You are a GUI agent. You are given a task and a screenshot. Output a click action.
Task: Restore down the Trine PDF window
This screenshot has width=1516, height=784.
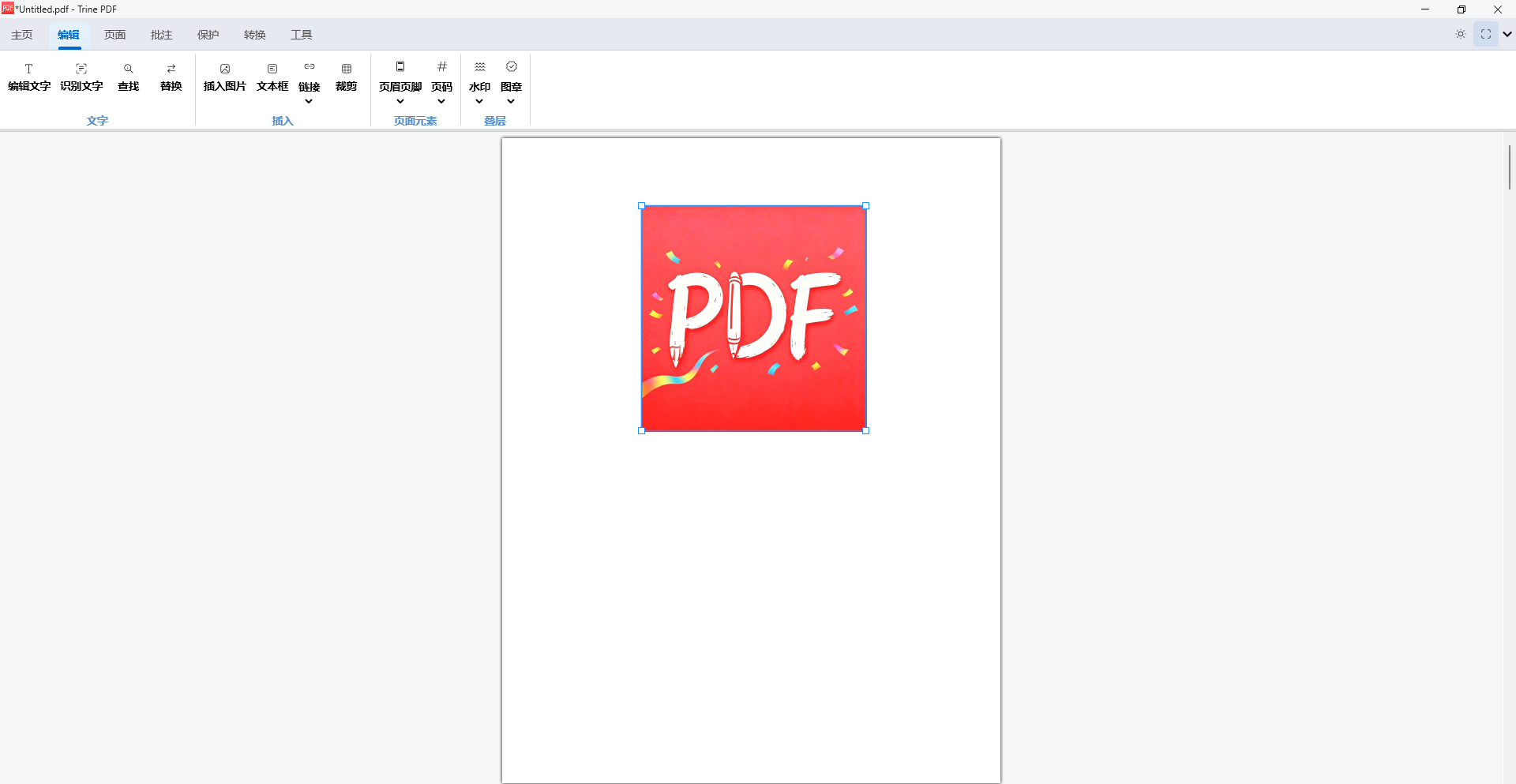[x=1462, y=9]
